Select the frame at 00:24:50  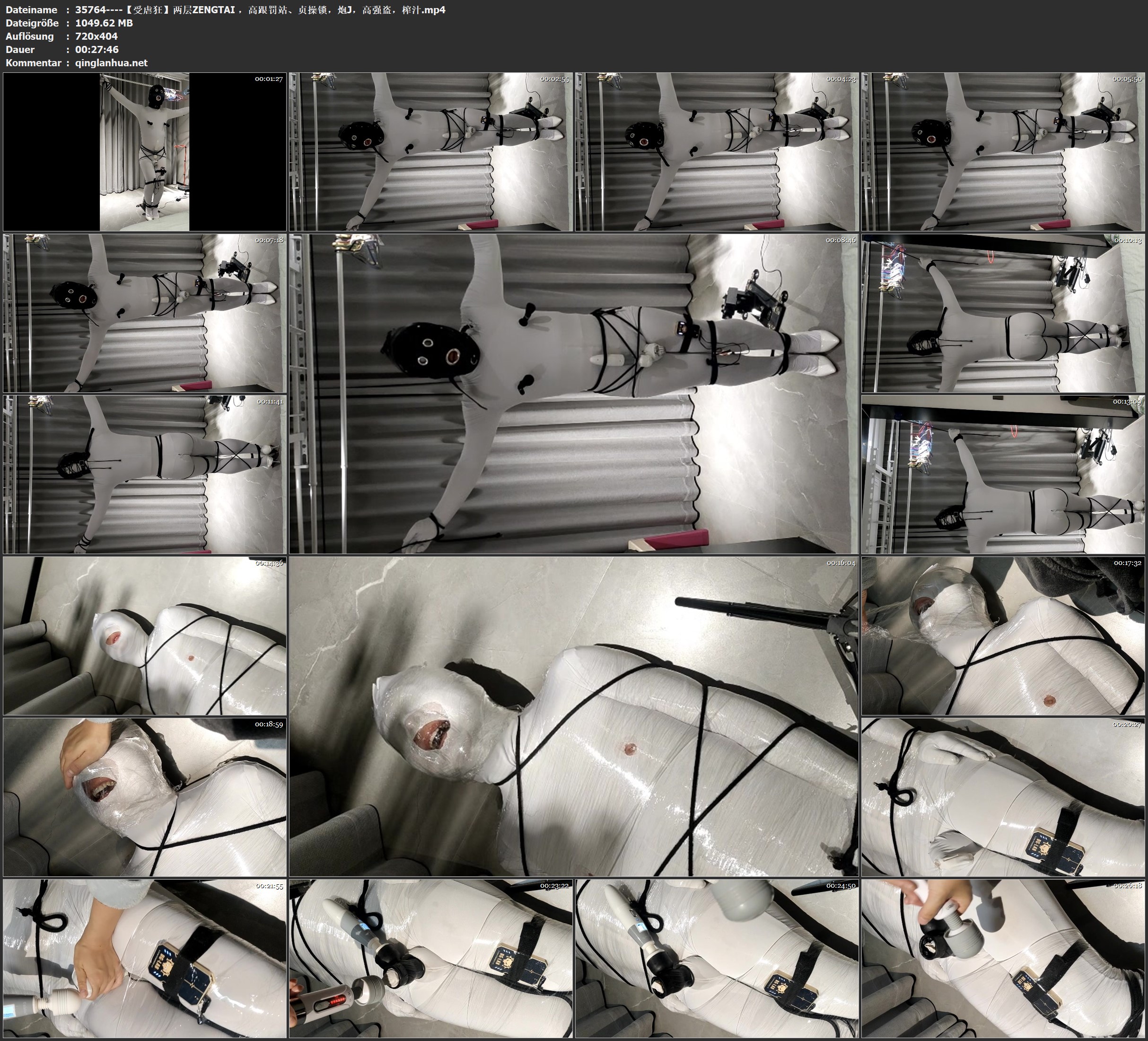717,958
